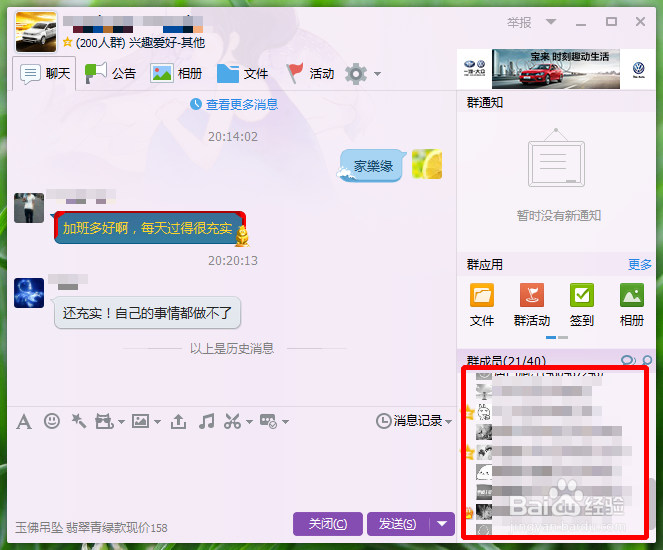
Task: Expand the message bubble settings dropdown
Action: 285,422
